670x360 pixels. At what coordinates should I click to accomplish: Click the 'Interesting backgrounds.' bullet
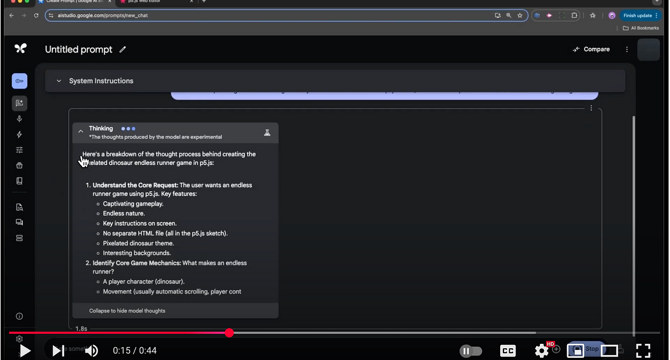(136, 253)
